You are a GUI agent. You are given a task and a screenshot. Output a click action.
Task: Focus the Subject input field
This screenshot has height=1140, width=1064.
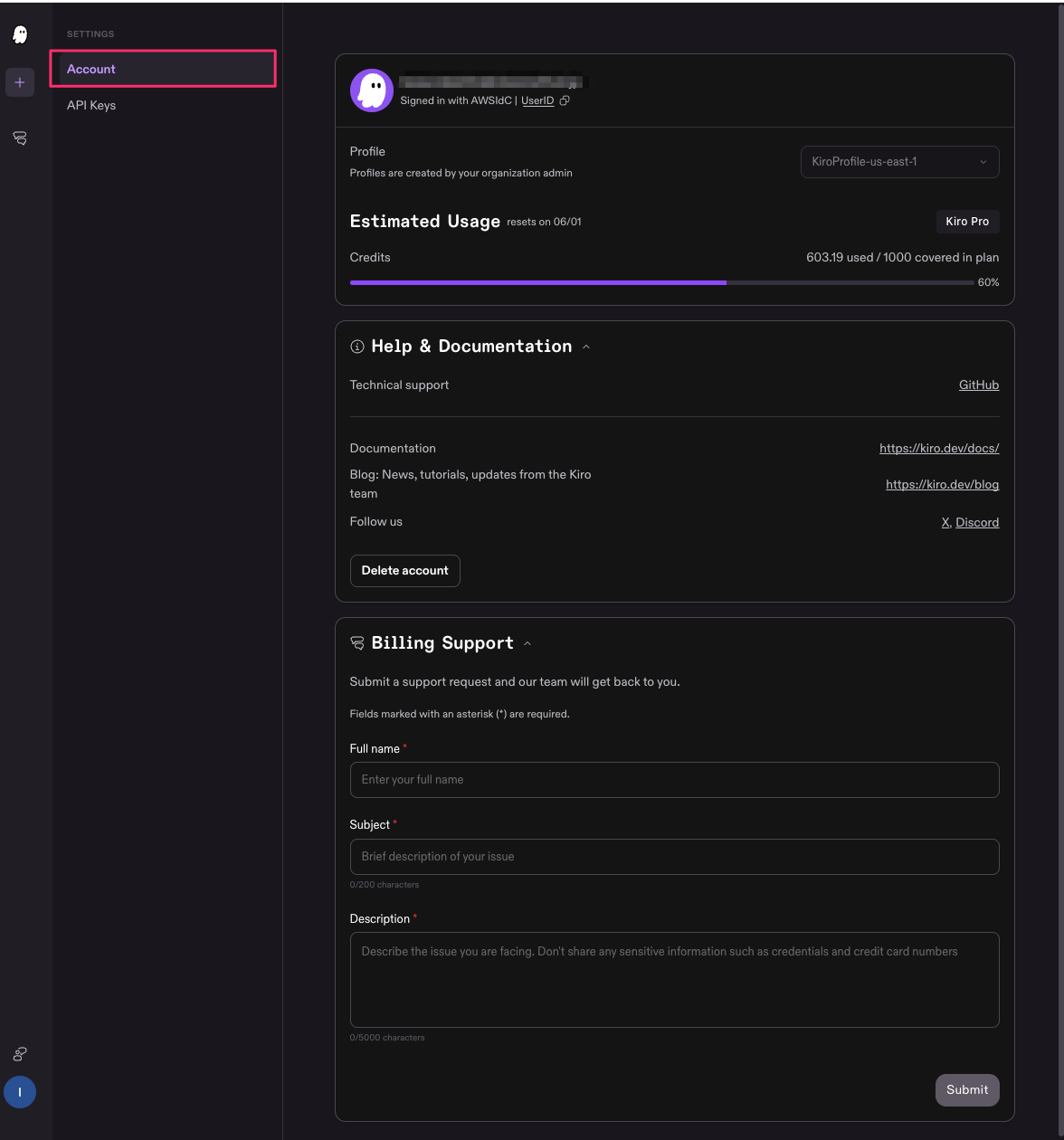click(x=675, y=857)
